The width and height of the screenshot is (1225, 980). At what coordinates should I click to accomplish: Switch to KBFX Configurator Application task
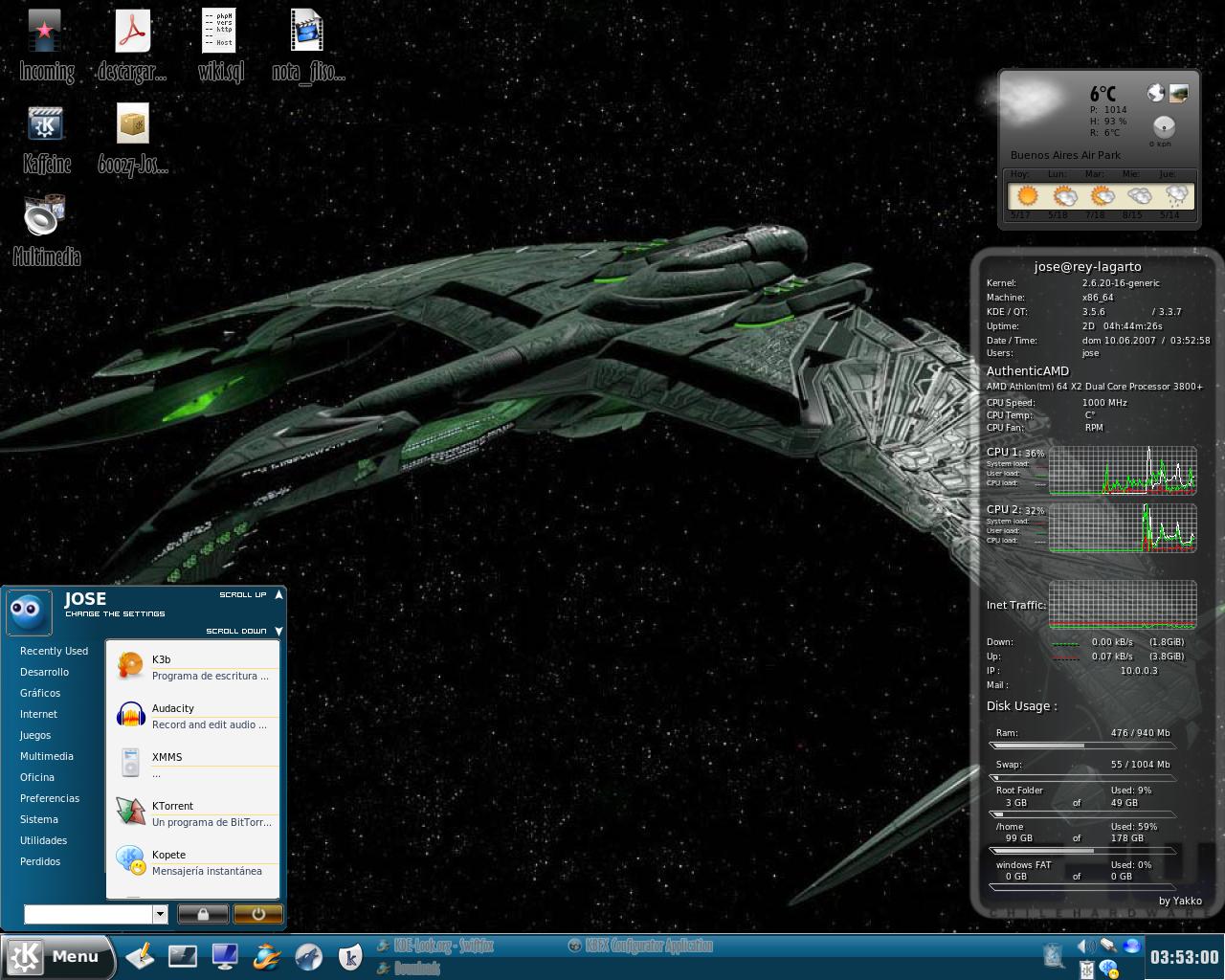click(x=640, y=946)
